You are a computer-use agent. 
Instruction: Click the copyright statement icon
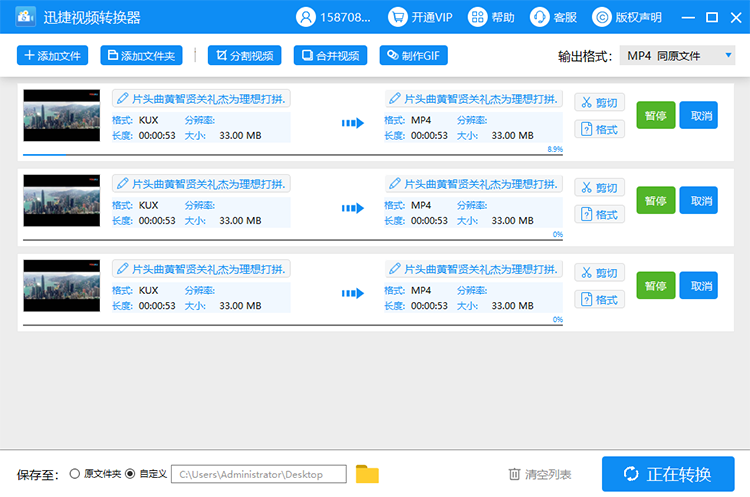coord(602,18)
